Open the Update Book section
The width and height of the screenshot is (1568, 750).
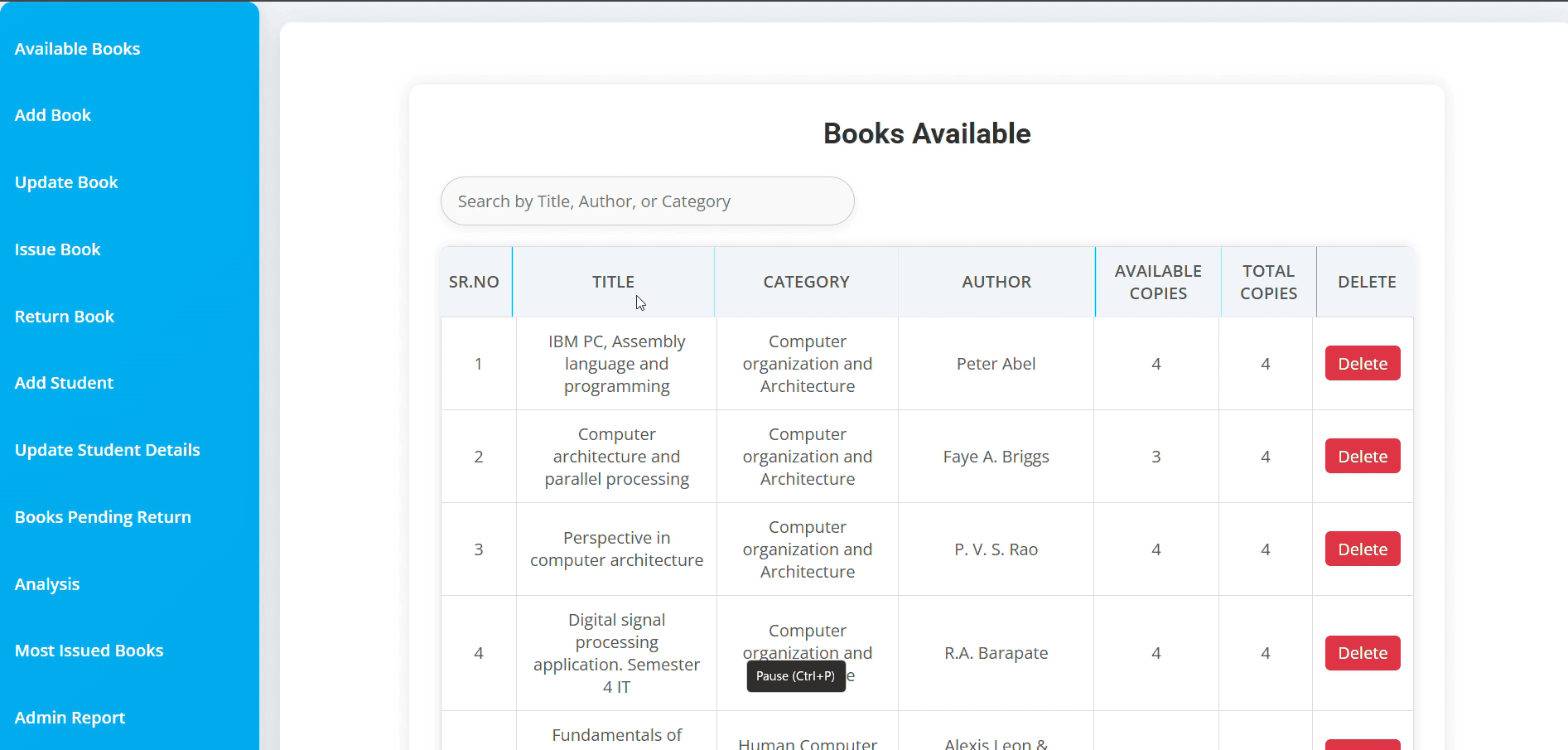tap(66, 182)
